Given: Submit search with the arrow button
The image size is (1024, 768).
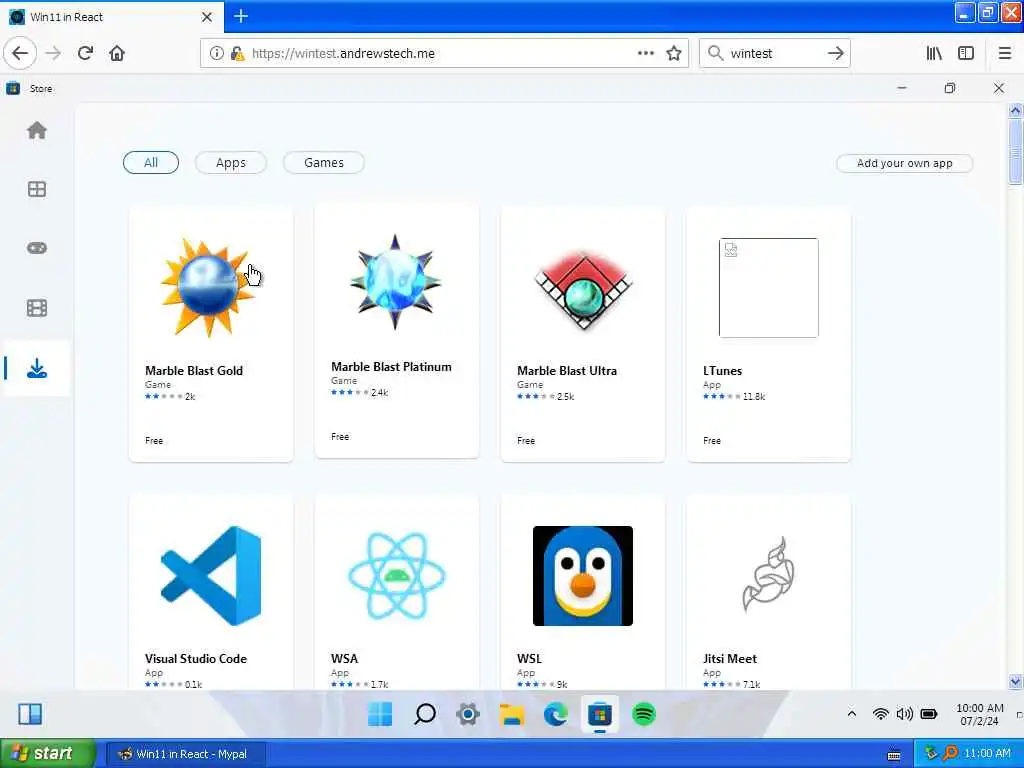Looking at the screenshot, I should click(x=835, y=54).
